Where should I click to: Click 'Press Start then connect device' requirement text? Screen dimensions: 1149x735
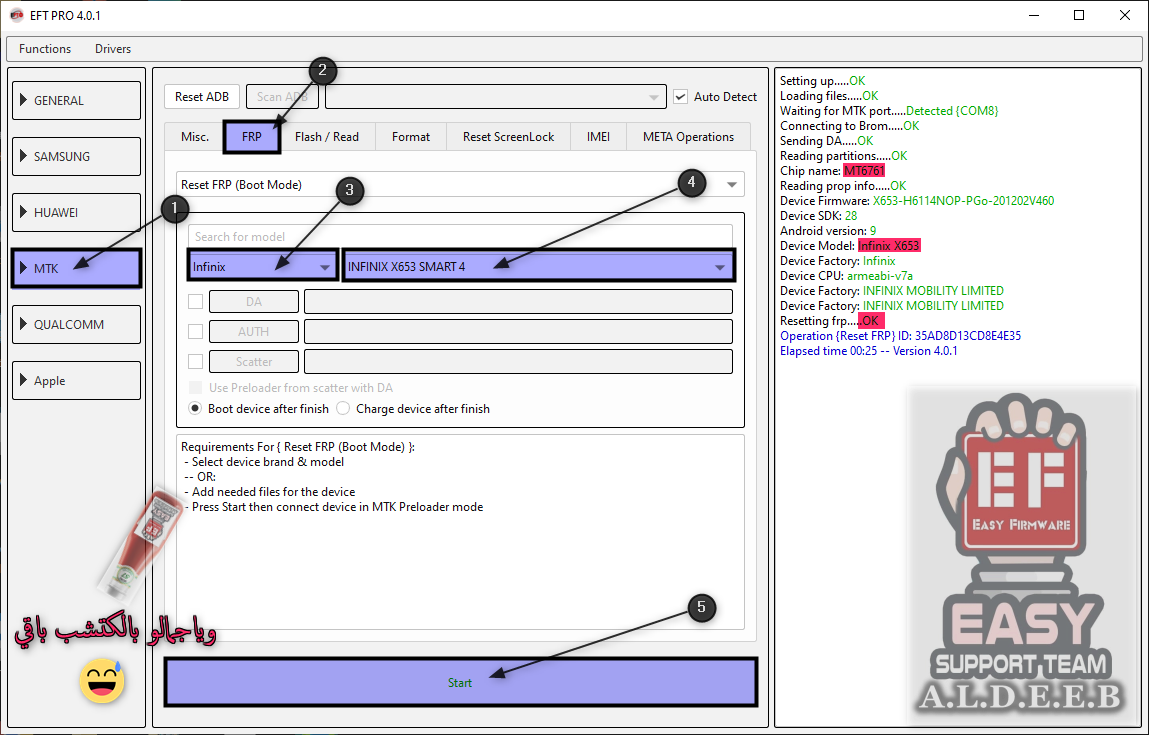(x=337, y=507)
